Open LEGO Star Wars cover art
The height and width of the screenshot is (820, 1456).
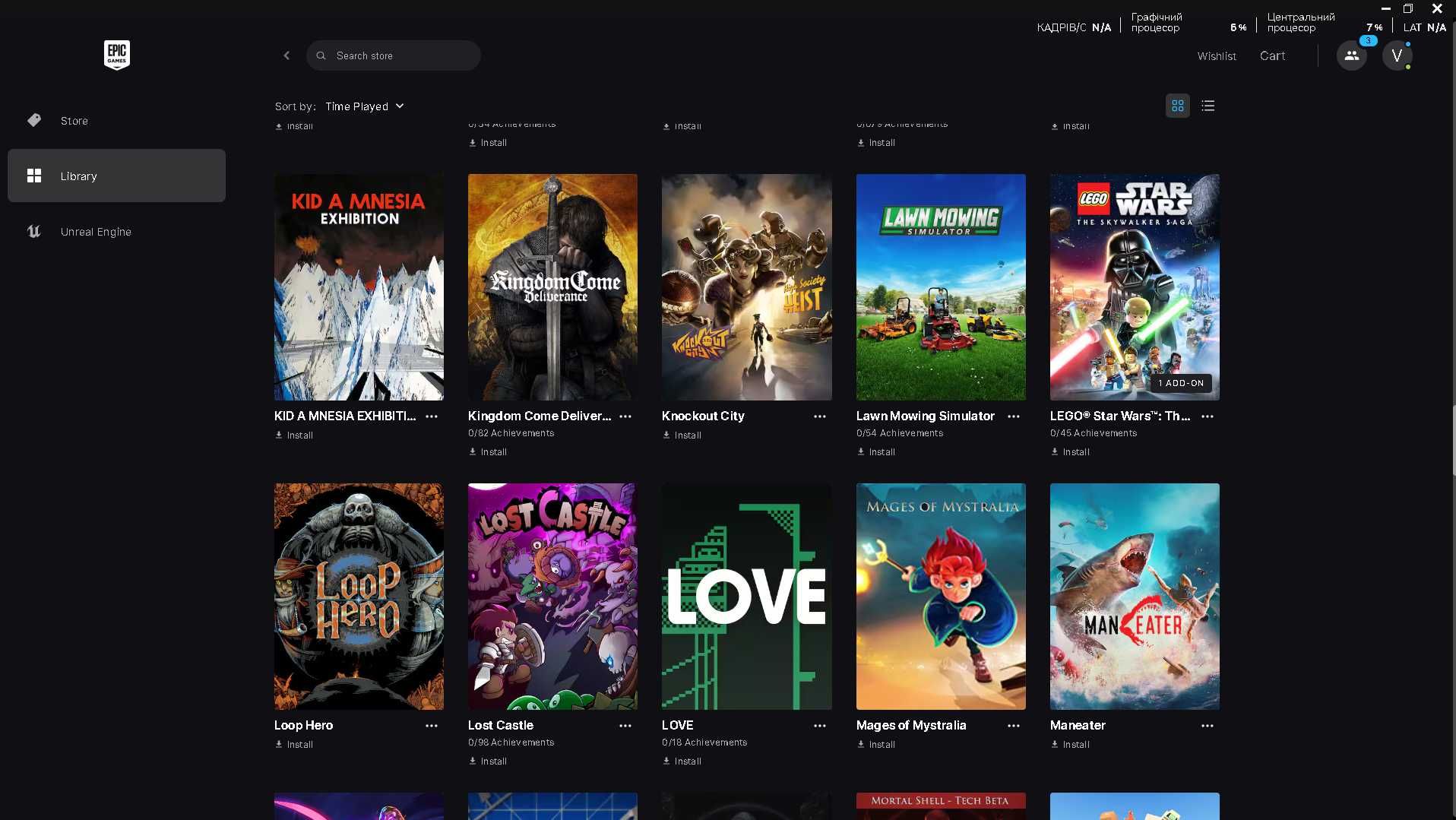click(x=1135, y=287)
